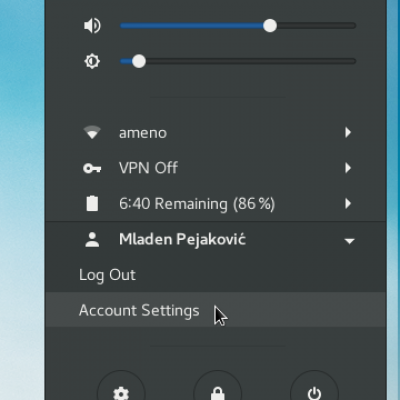400x400 pixels.
Task: Click the Wi-Fi signal icon
Action: tap(92, 132)
